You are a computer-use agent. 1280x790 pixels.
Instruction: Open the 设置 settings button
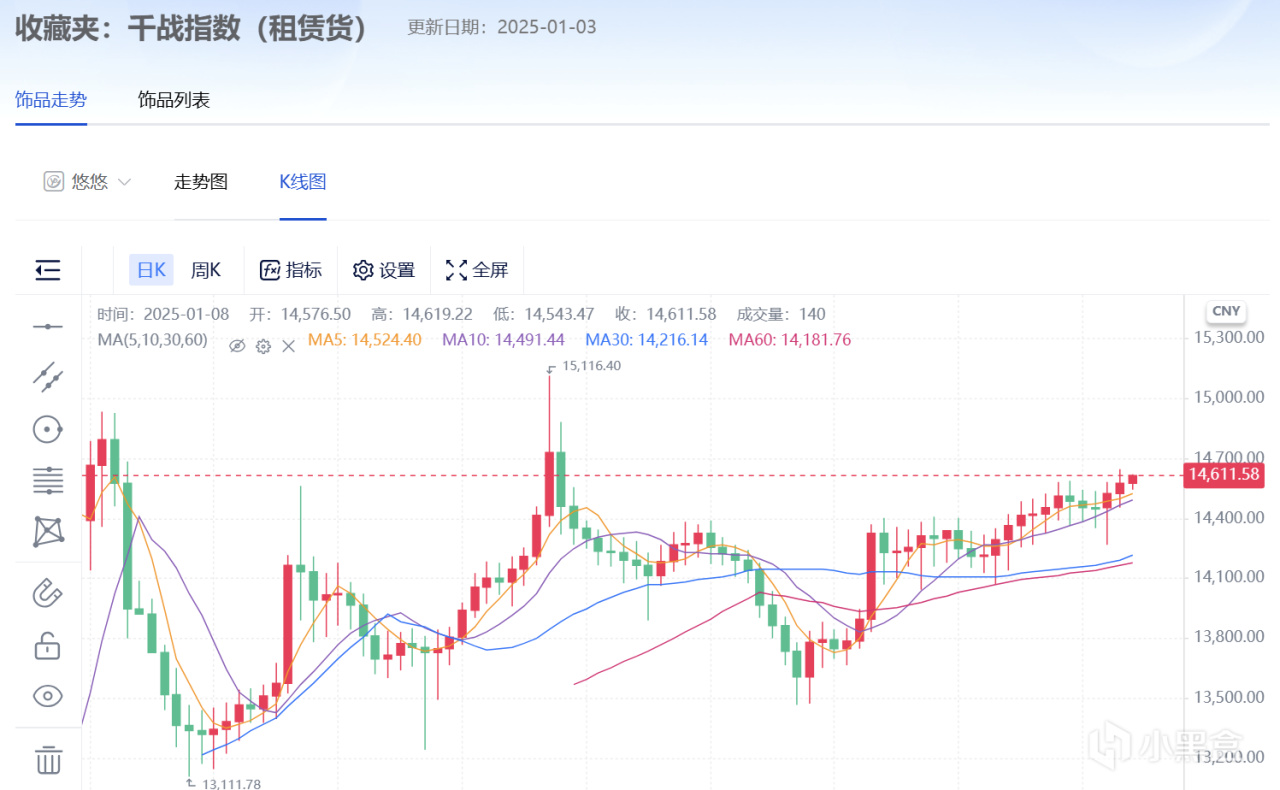[384, 270]
